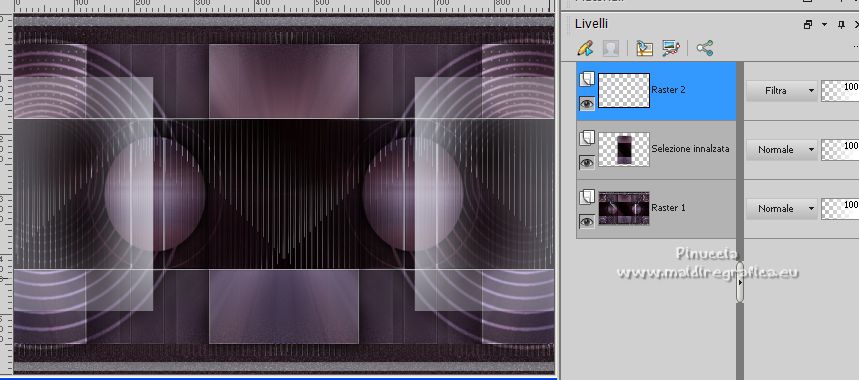This screenshot has height=380, width=859.
Task: Open Livelli panel options arrow menu
Action: click(x=824, y=25)
